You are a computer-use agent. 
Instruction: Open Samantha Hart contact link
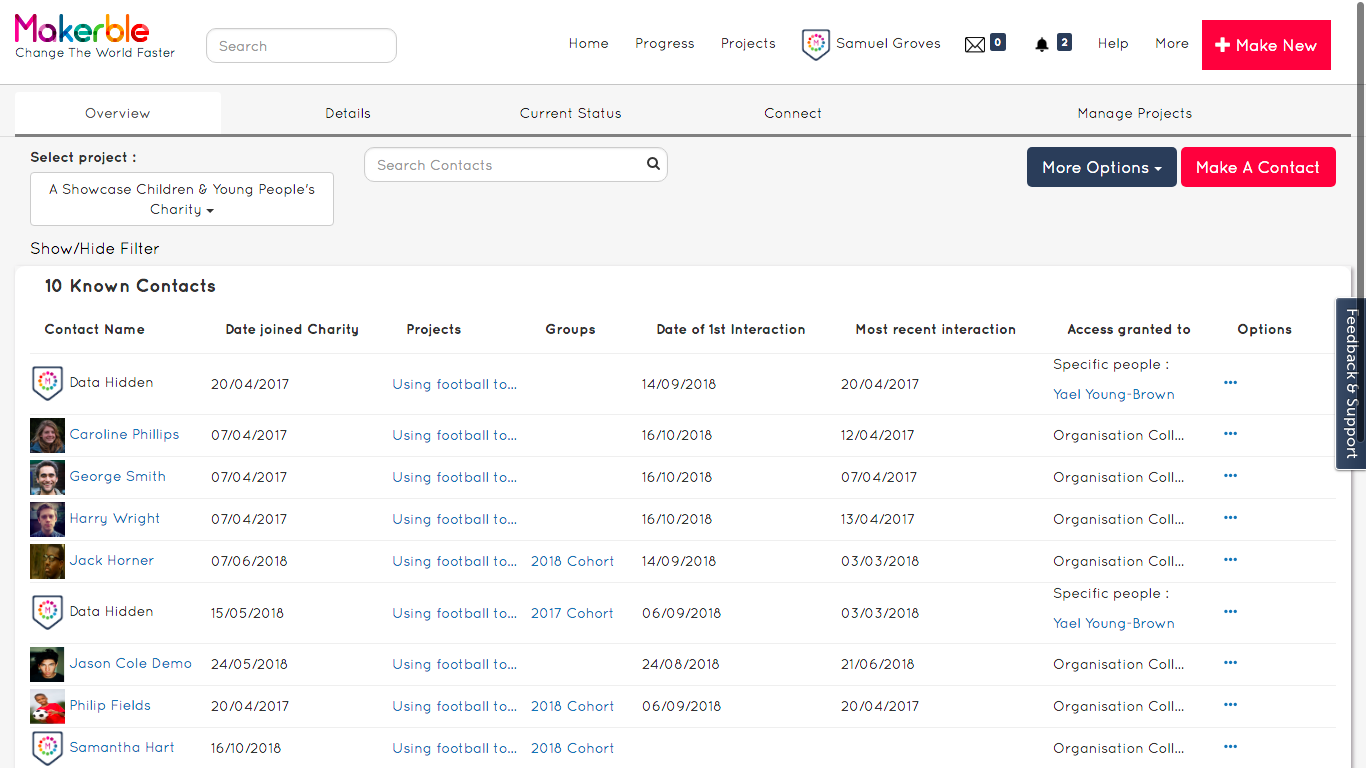[x=122, y=747]
